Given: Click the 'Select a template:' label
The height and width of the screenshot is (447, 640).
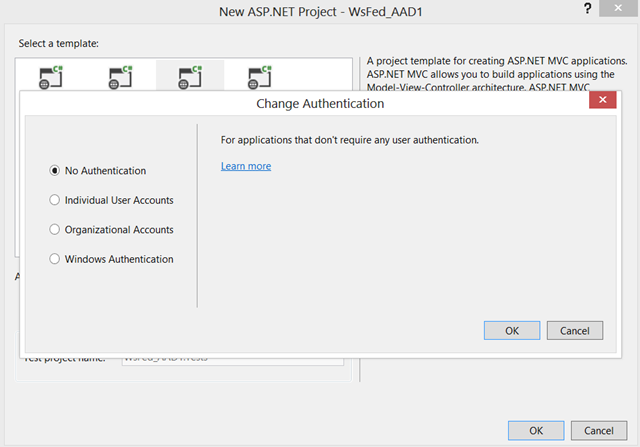Looking at the screenshot, I should coord(58,43).
